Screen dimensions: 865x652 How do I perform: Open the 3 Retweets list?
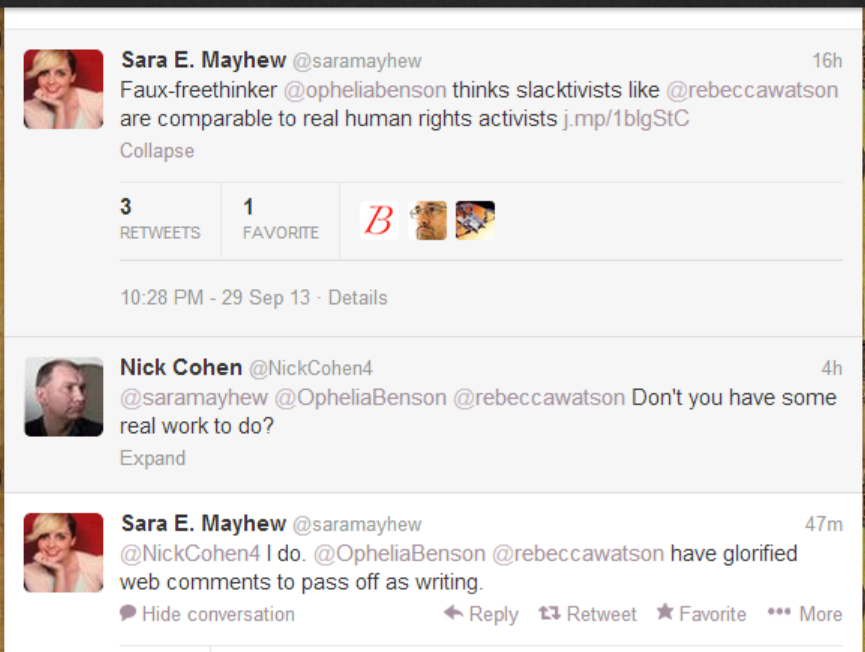160,220
